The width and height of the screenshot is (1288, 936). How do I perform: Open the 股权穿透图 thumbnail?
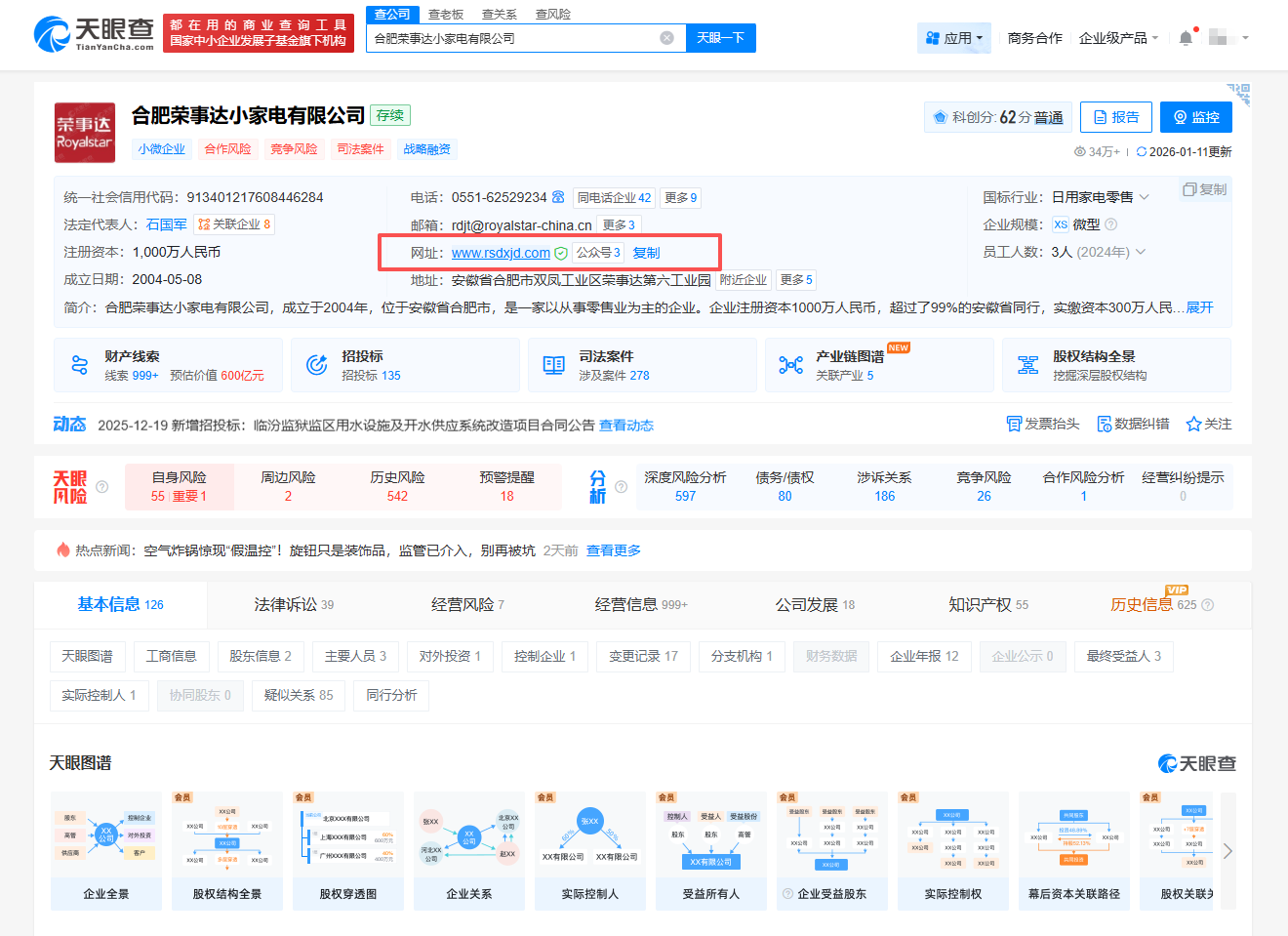coord(347,850)
